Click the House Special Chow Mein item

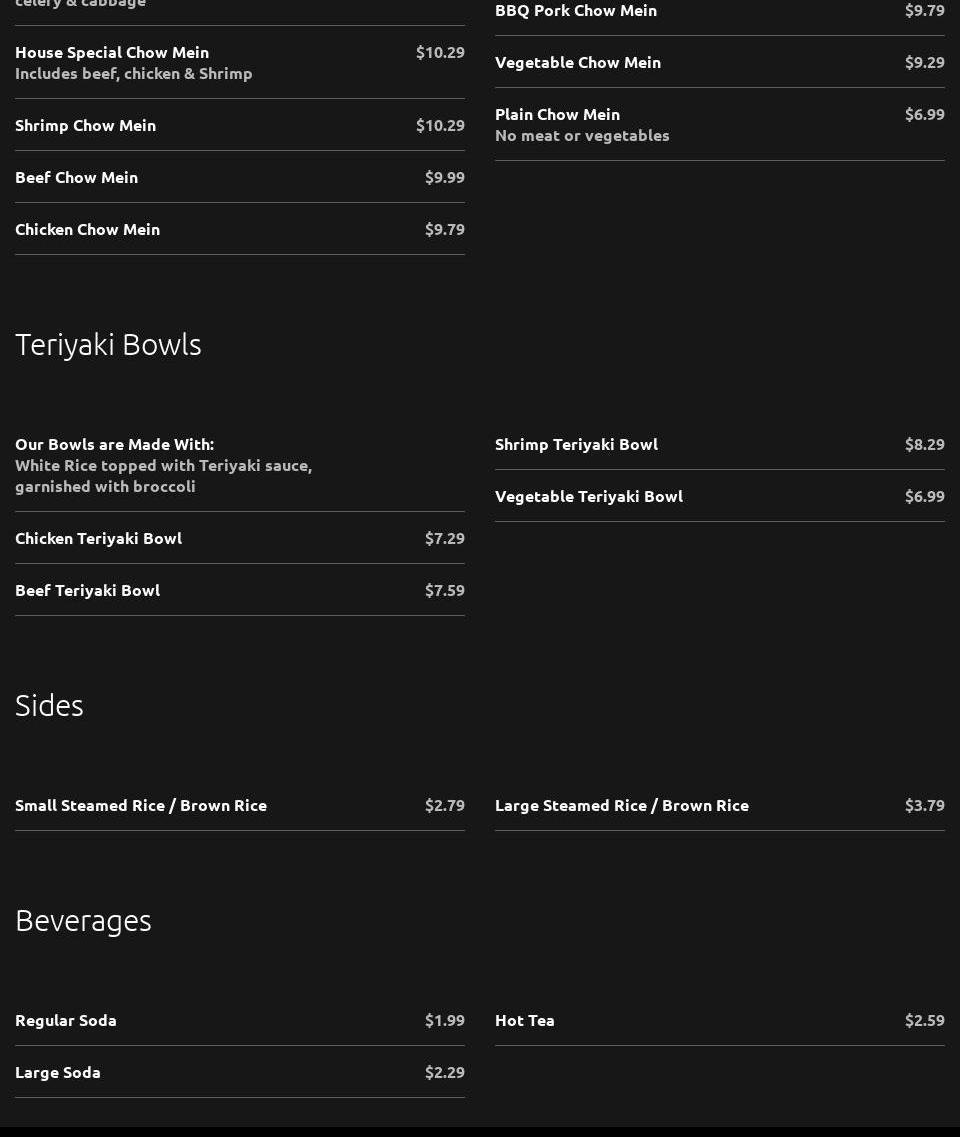[x=112, y=52]
